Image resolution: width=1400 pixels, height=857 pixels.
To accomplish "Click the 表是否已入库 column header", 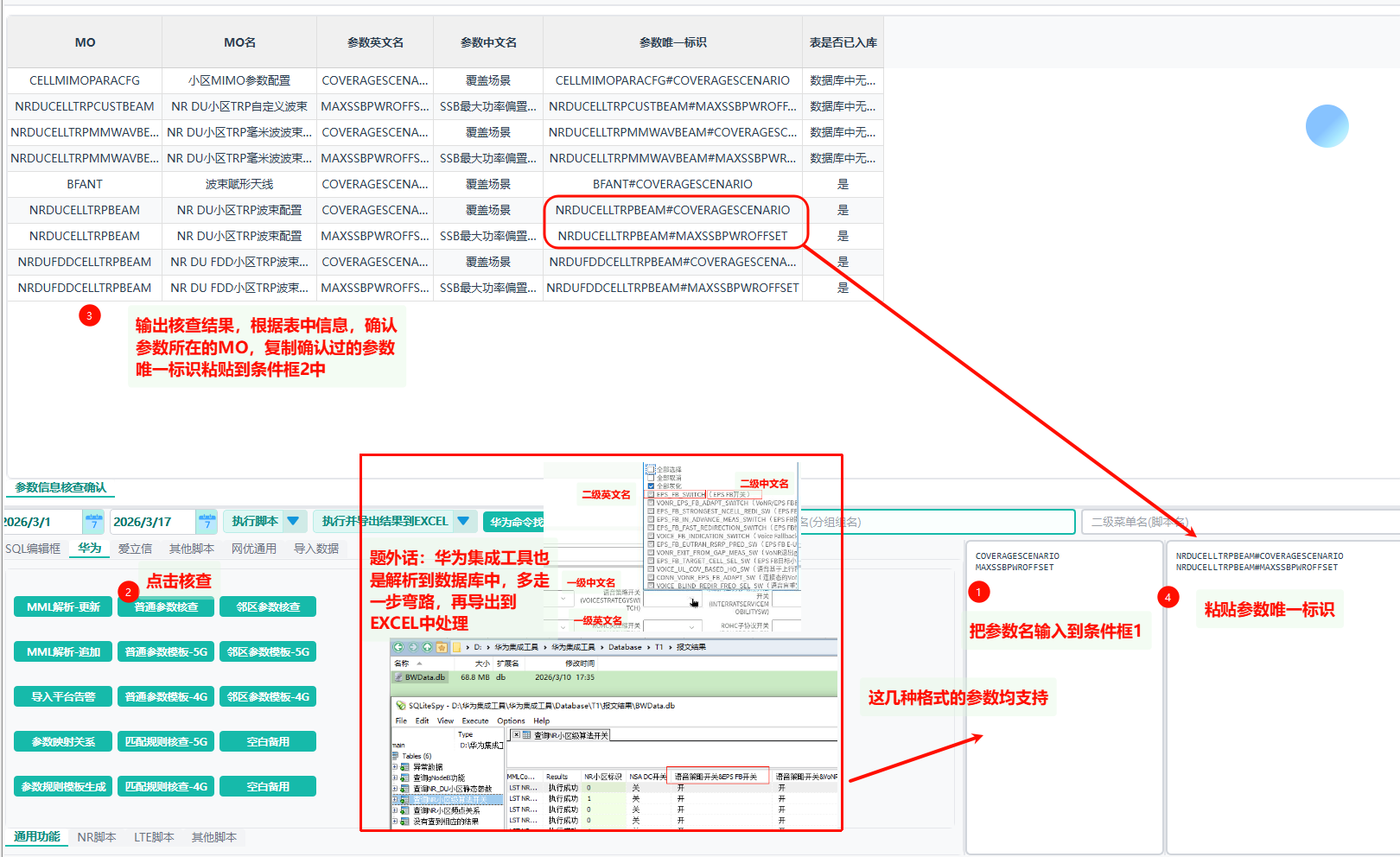I will coord(843,42).
